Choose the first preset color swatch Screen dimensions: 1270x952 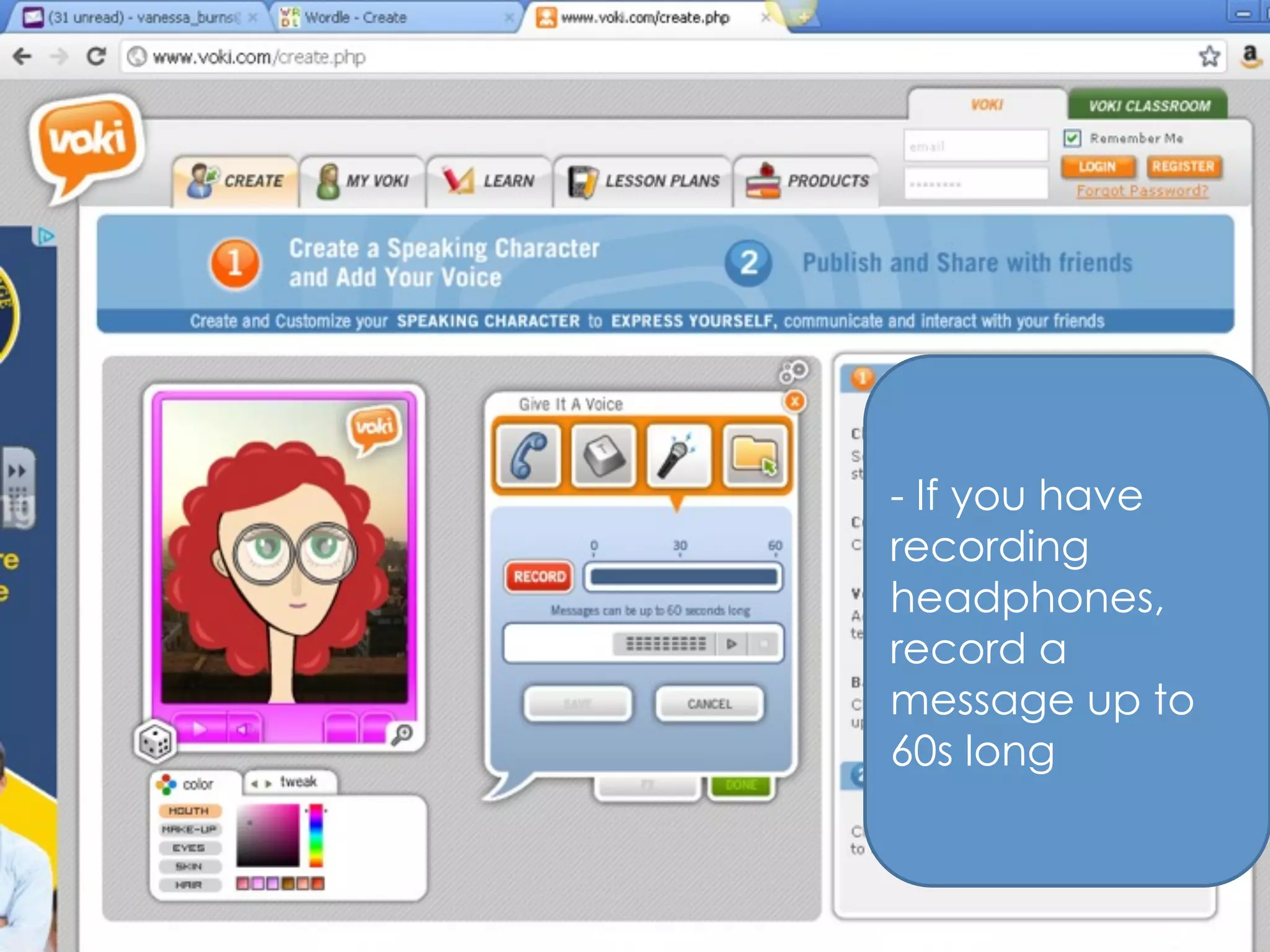point(242,883)
